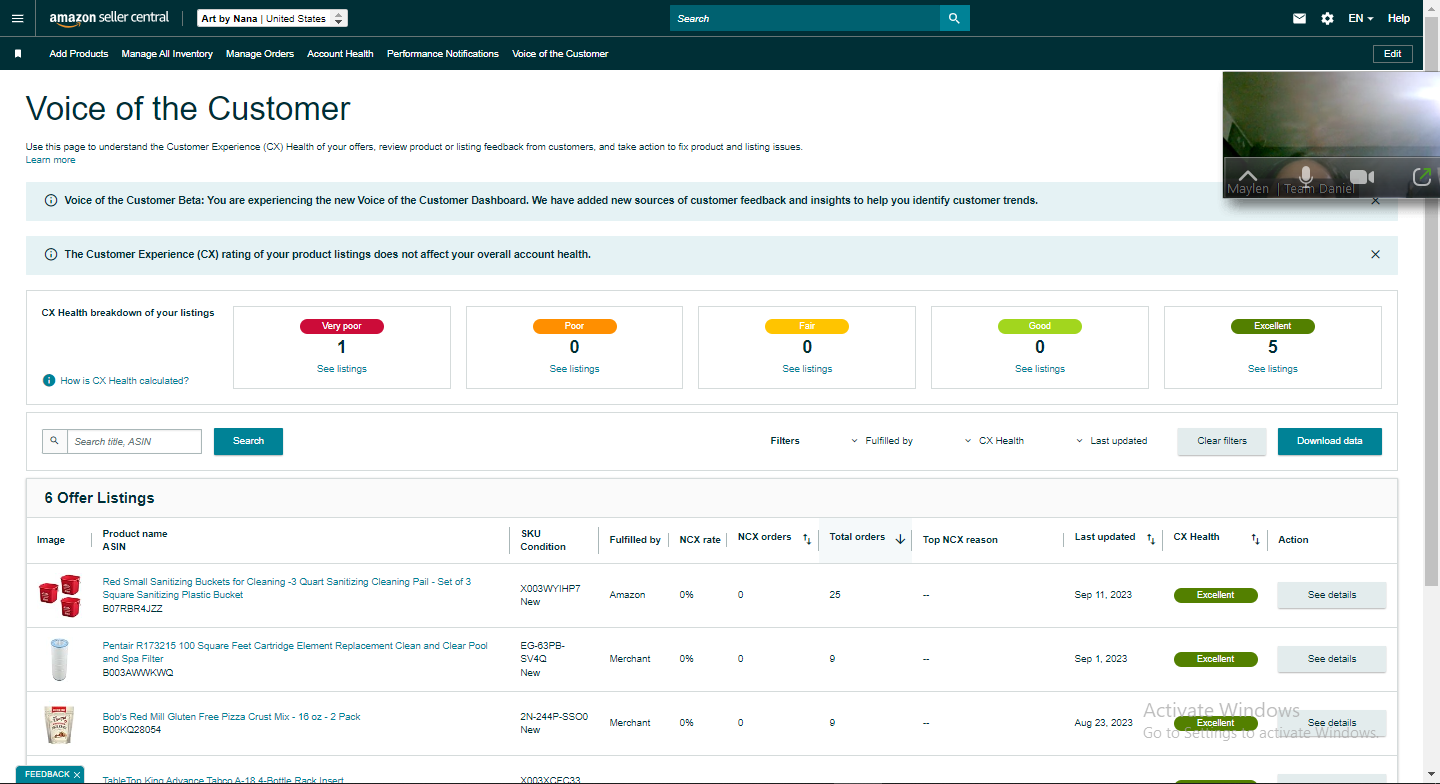Image resolution: width=1440 pixels, height=784 pixels.
Task: See listings under Excellent
Action: click(1273, 369)
